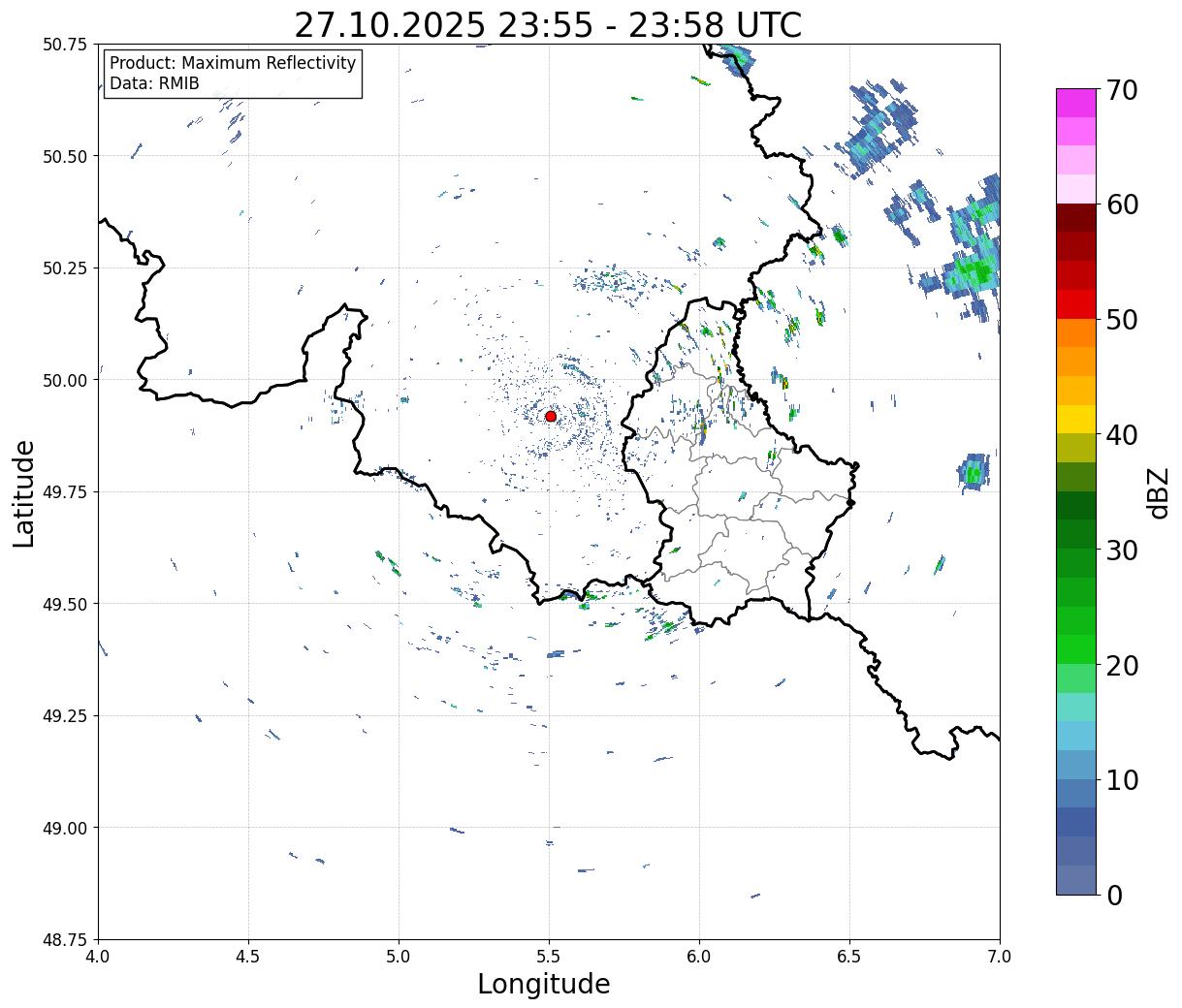
Task: Click colorbar tick label 50
Action: (x=1121, y=319)
